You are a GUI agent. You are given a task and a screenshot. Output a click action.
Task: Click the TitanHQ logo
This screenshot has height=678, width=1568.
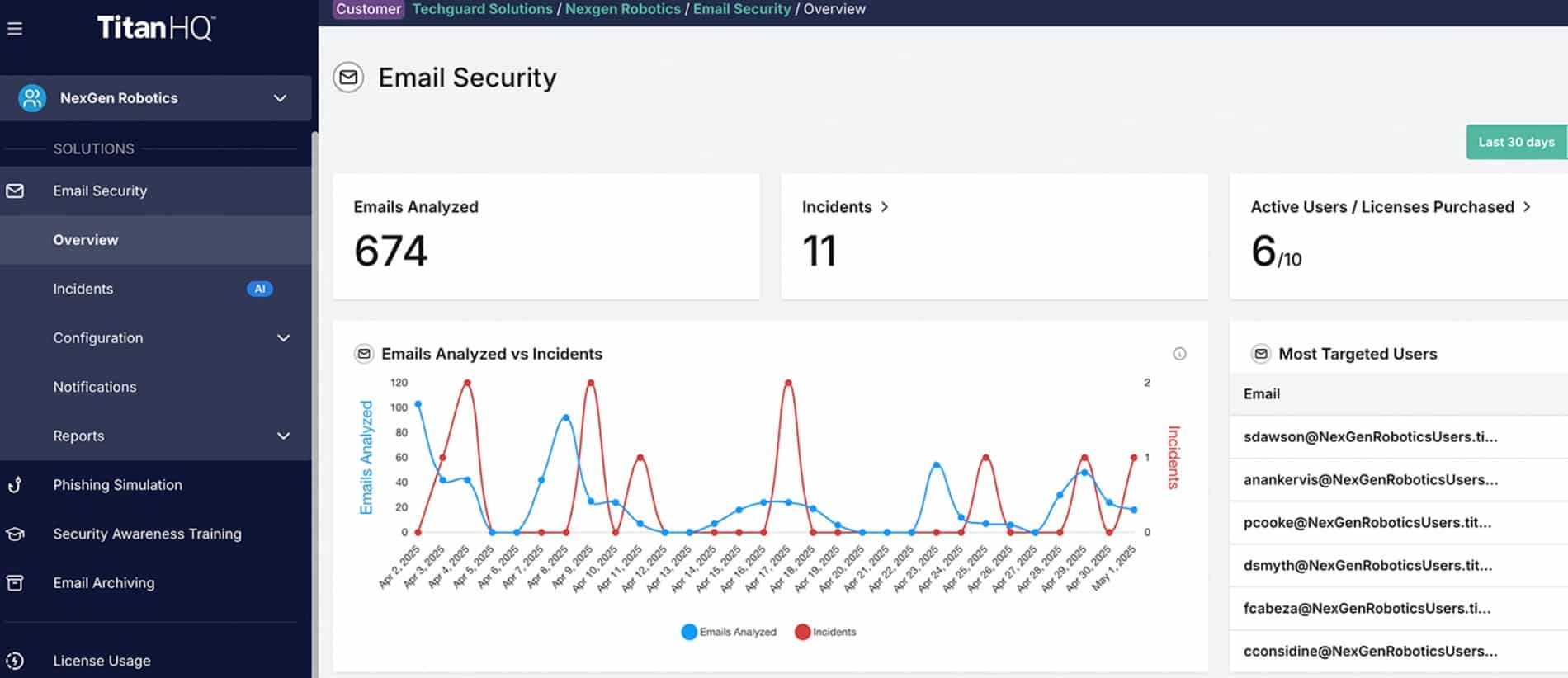coord(156,28)
